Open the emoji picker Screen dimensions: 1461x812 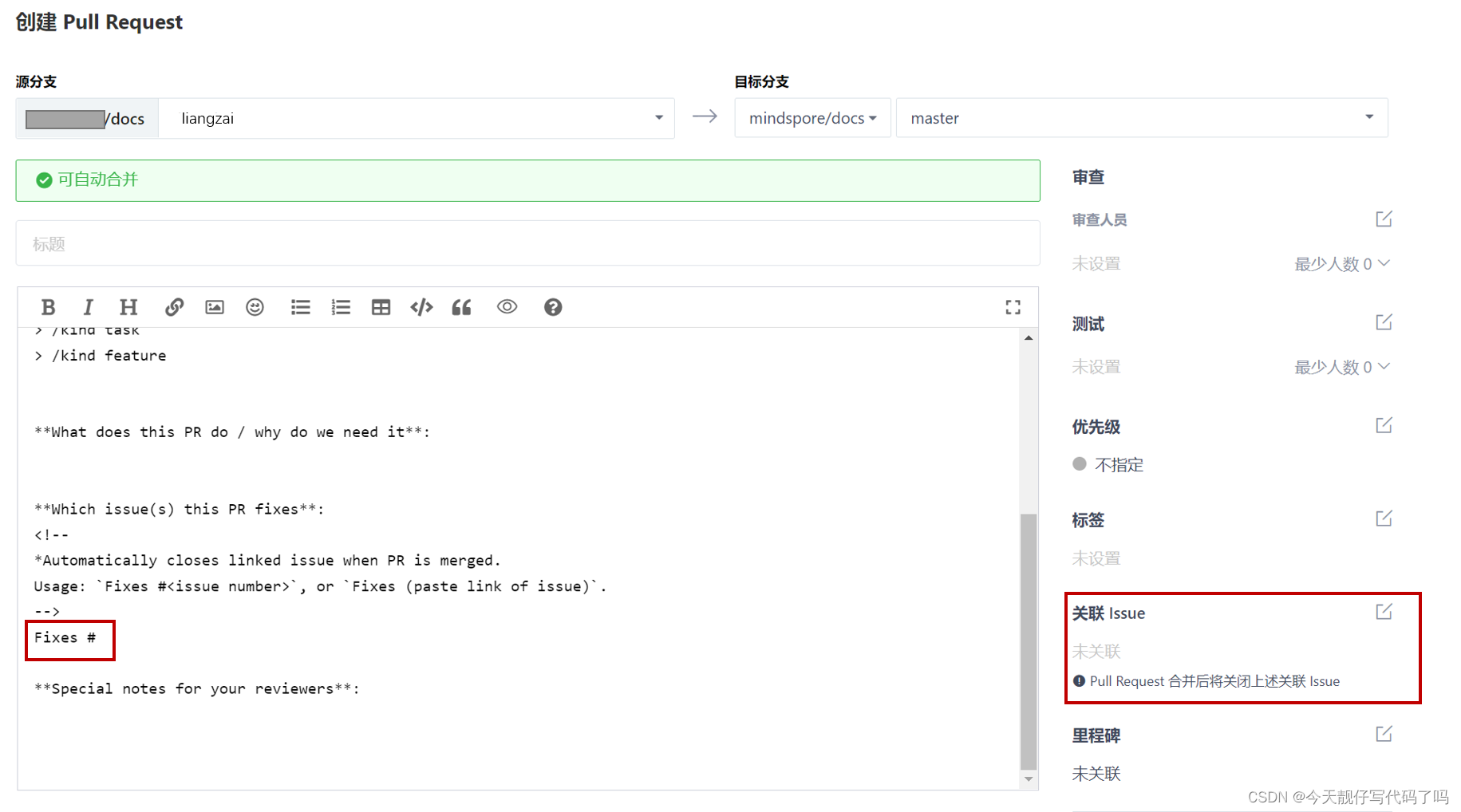tap(255, 306)
